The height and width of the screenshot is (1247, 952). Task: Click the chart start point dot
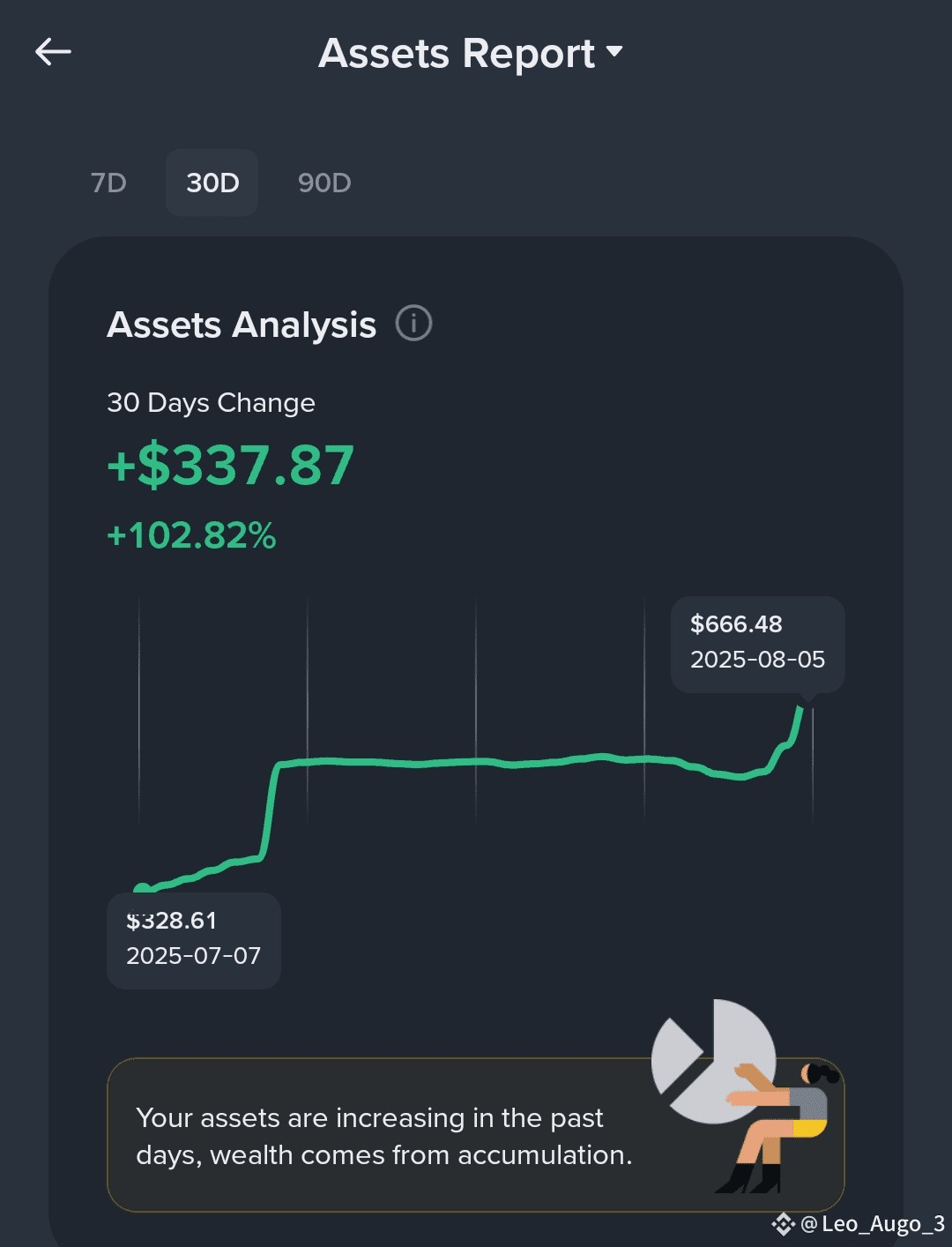coord(142,890)
